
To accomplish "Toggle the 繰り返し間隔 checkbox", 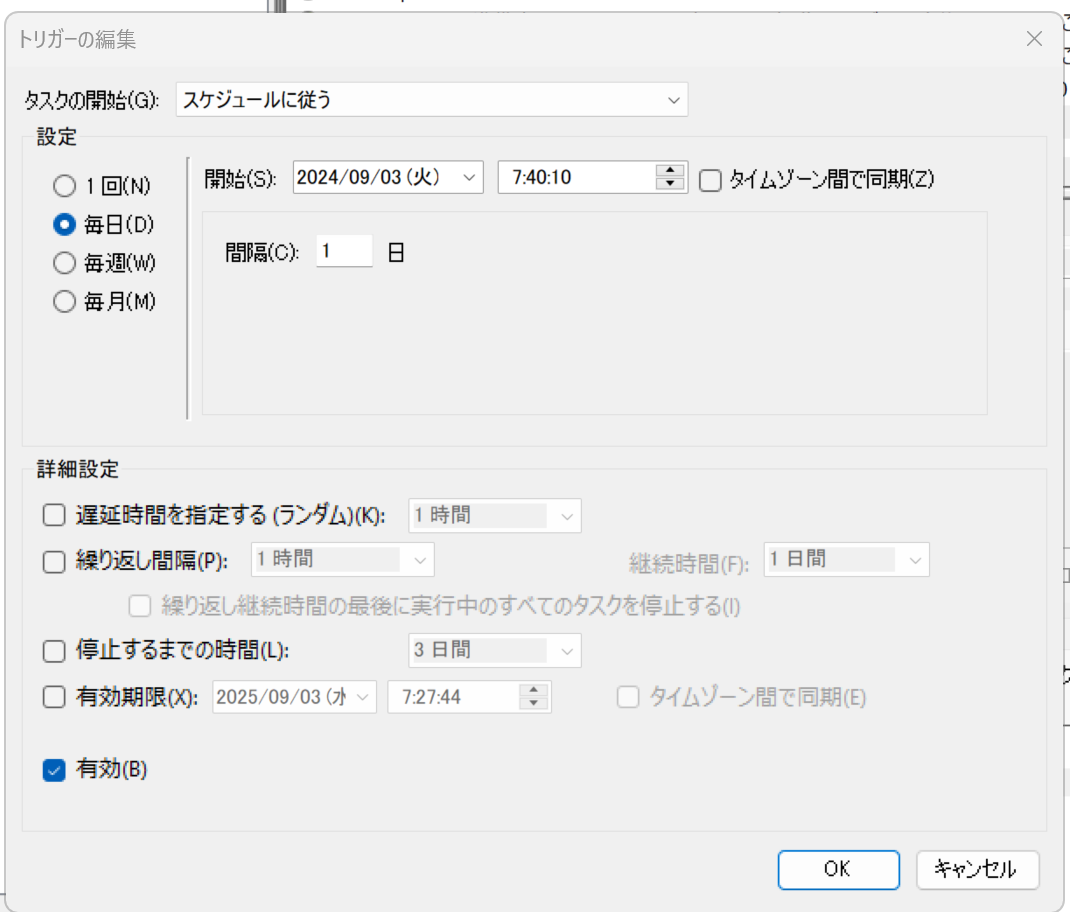I will click(54, 561).
